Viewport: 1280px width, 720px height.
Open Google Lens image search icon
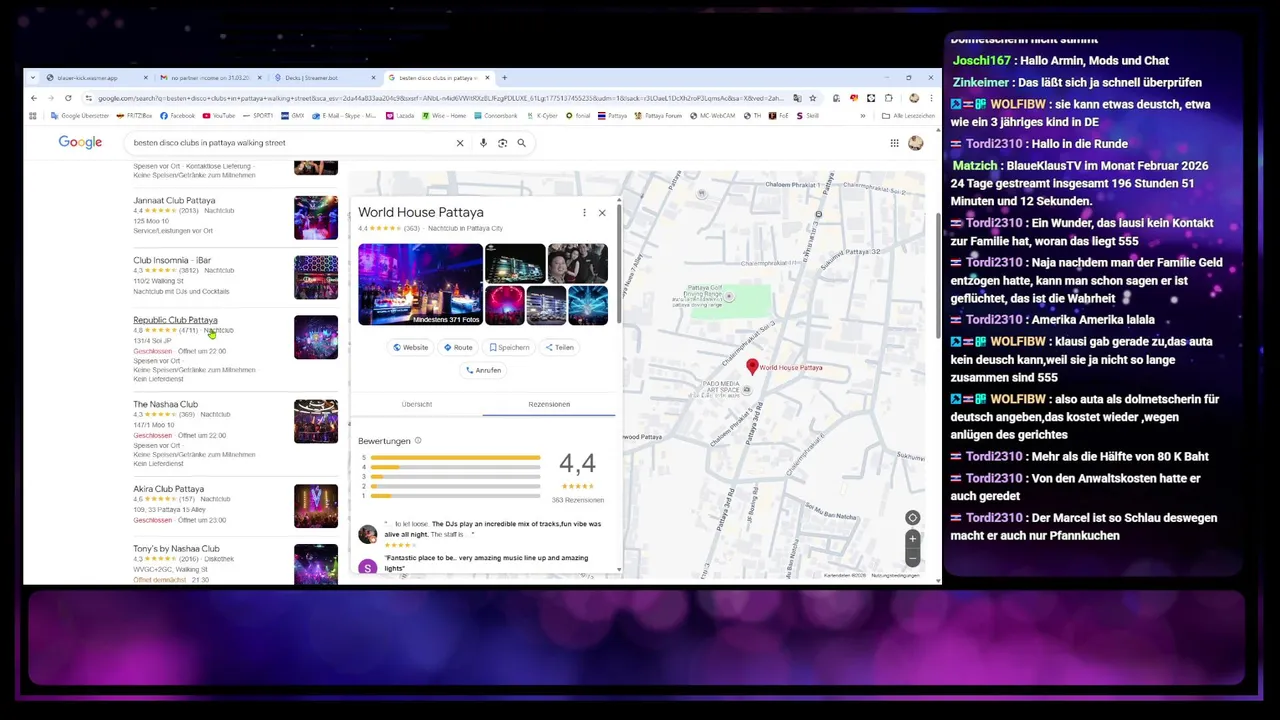point(503,143)
